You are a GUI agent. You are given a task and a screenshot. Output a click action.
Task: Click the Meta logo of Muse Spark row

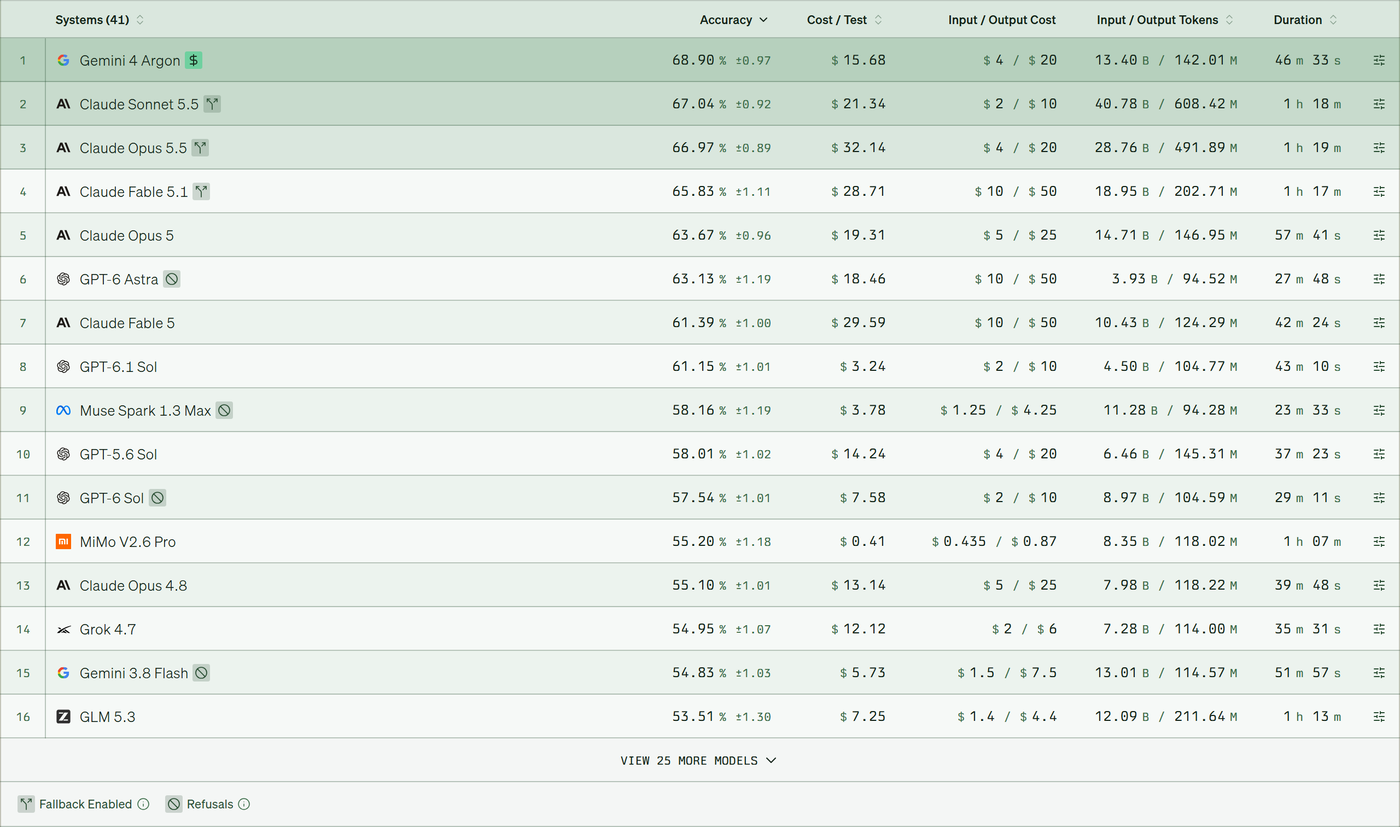pos(63,411)
